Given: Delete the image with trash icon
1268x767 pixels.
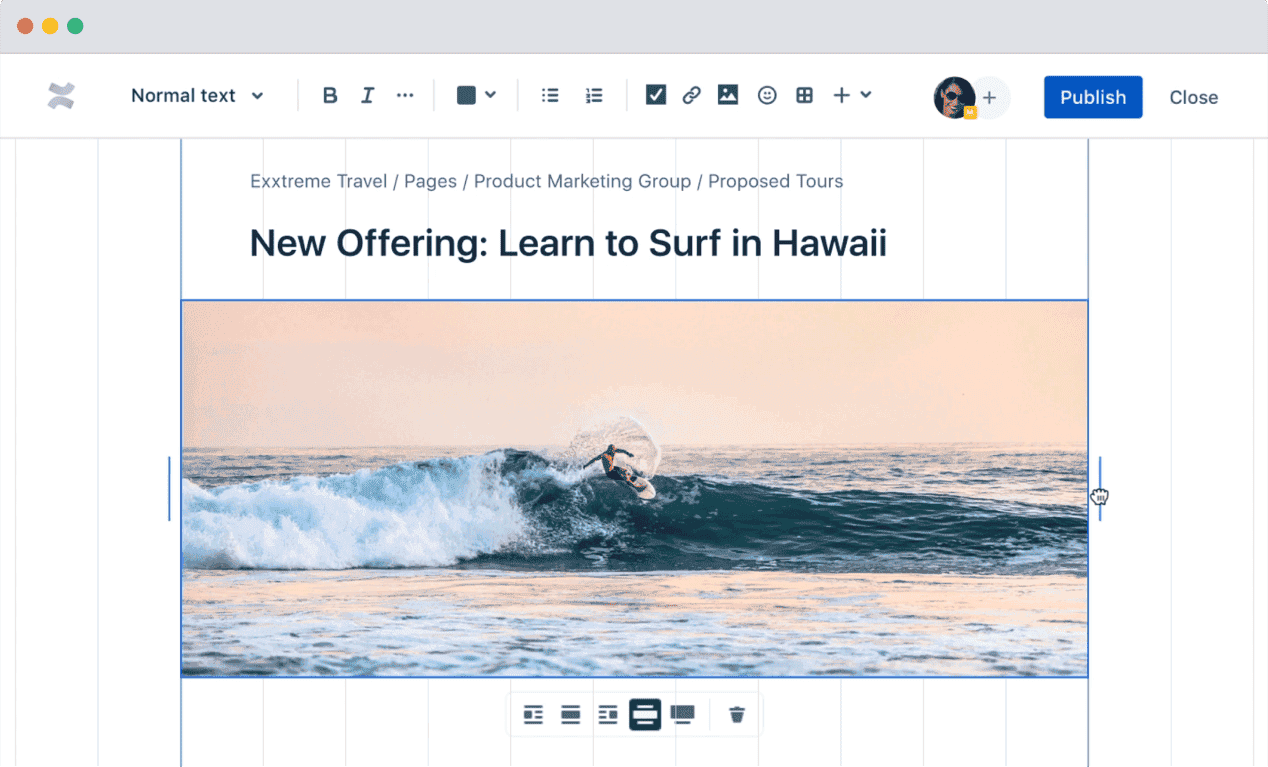Looking at the screenshot, I should (737, 715).
